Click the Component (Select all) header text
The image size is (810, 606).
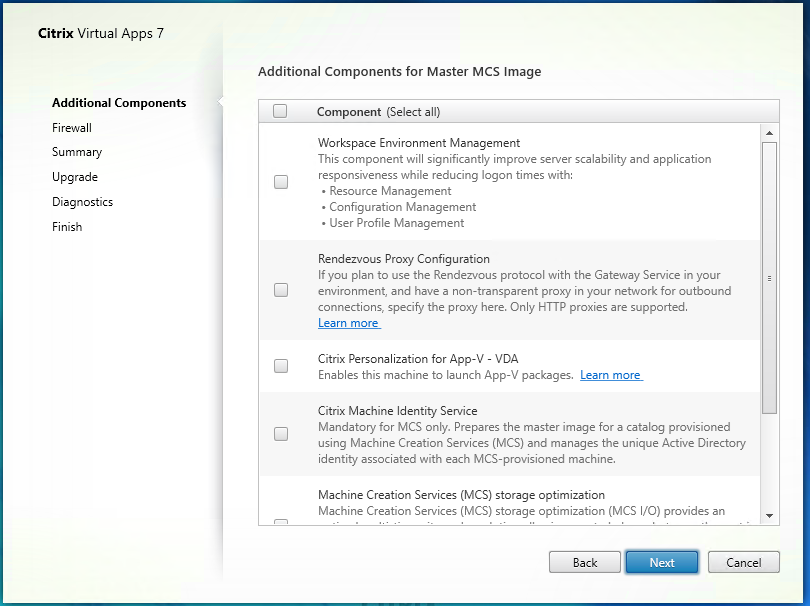point(378,112)
